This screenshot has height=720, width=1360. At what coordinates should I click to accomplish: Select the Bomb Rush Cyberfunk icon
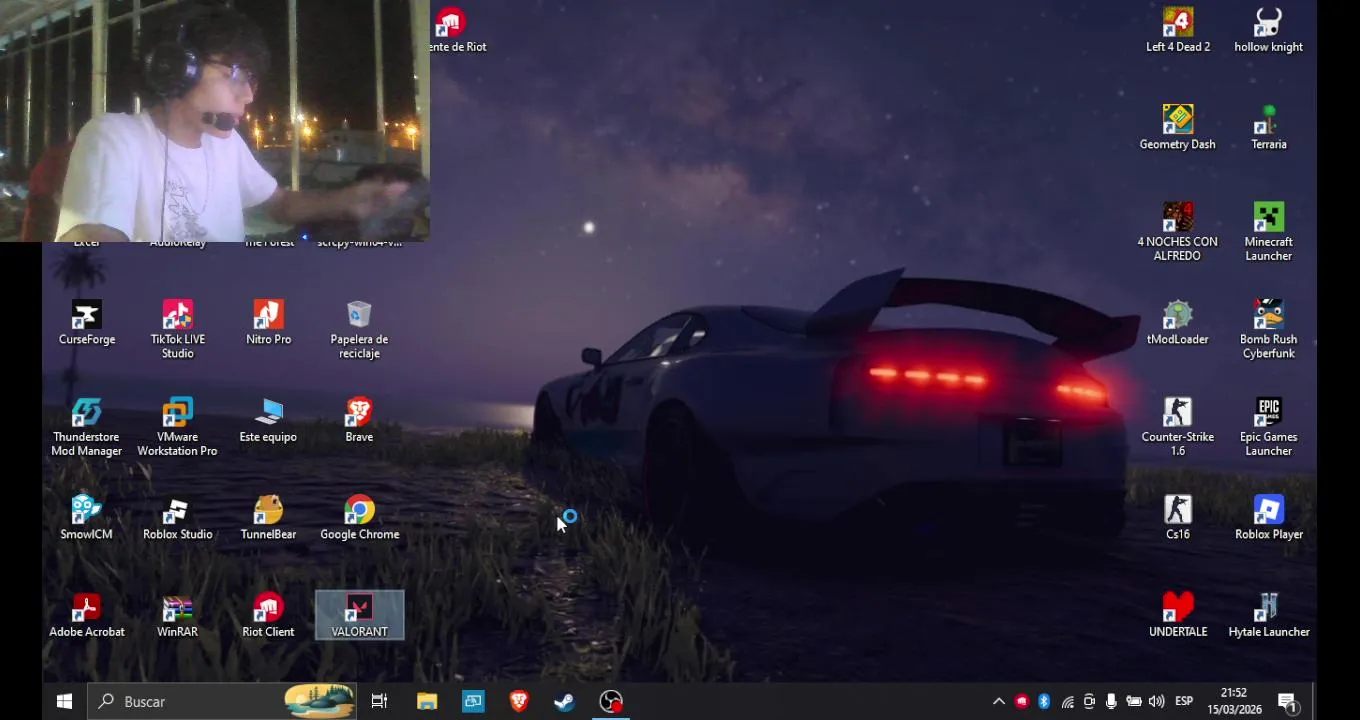1268,330
